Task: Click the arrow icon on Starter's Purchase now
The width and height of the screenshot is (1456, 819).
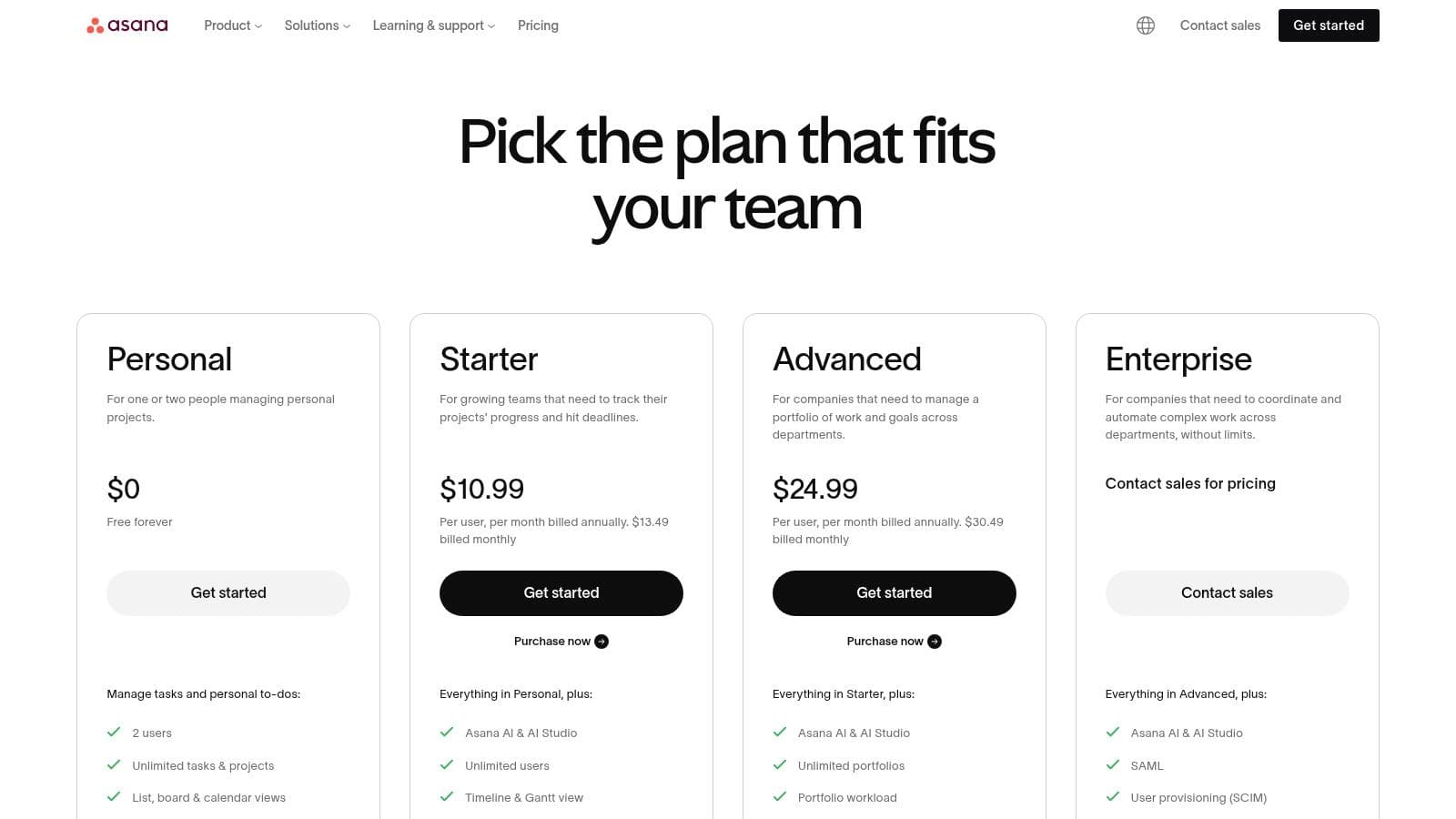Action: pos(602,641)
